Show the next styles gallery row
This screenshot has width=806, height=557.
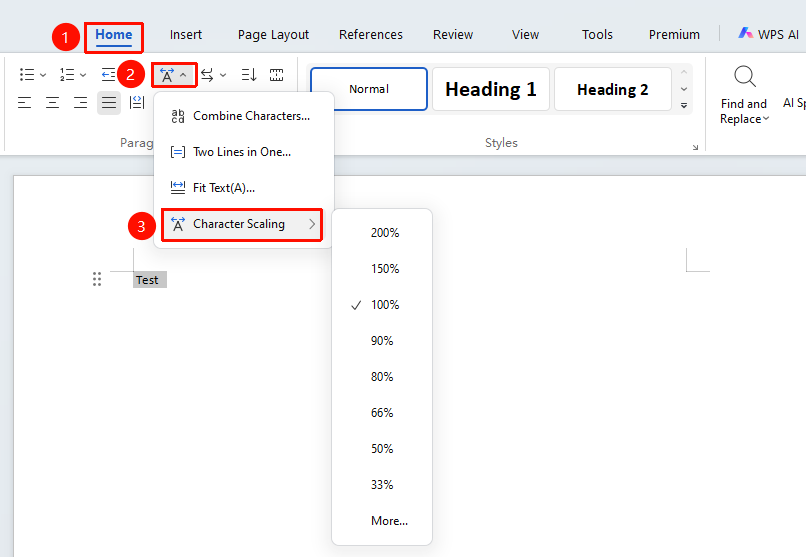click(684, 89)
